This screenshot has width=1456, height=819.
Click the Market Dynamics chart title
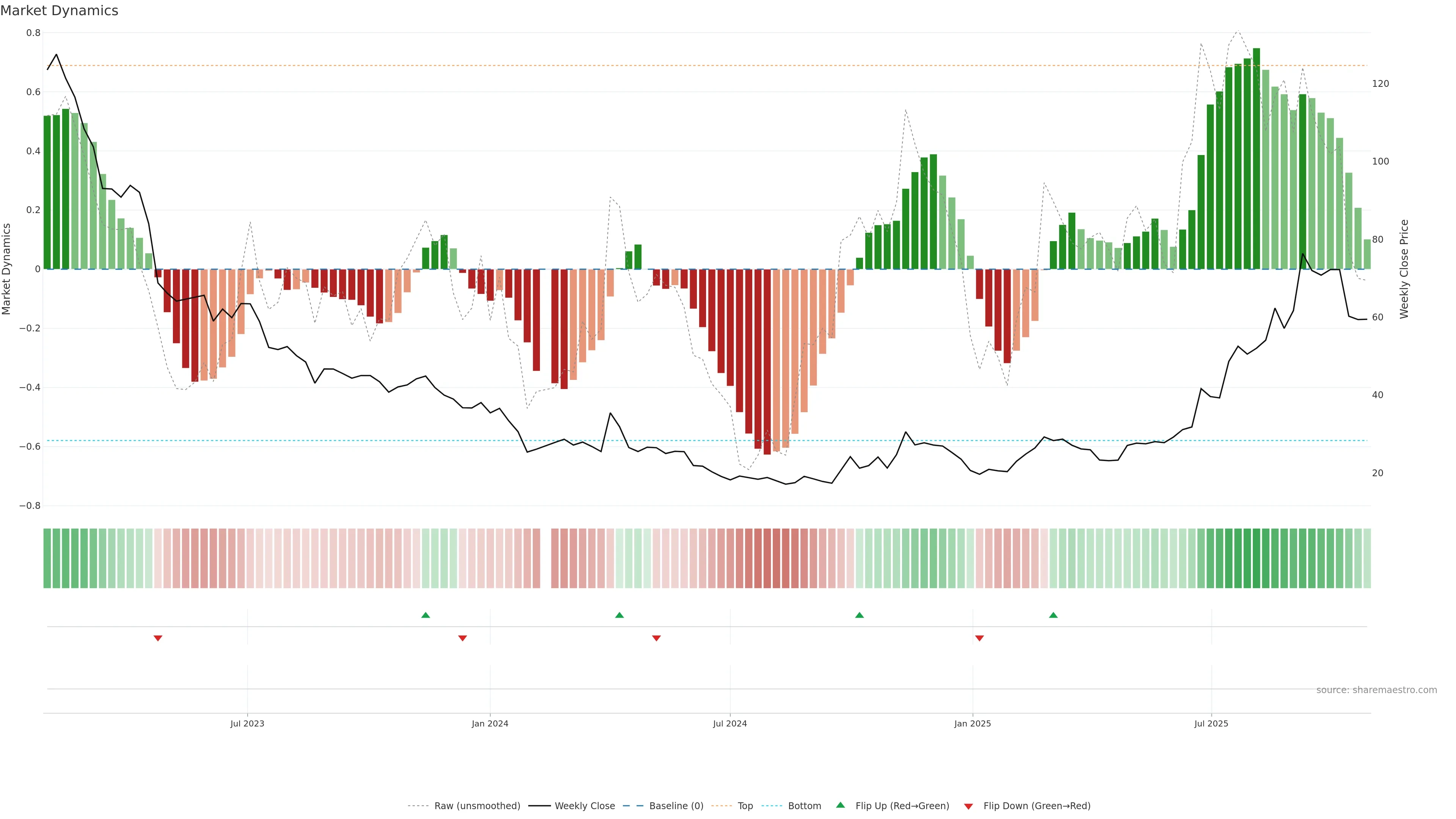pyautogui.click(x=60, y=11)
